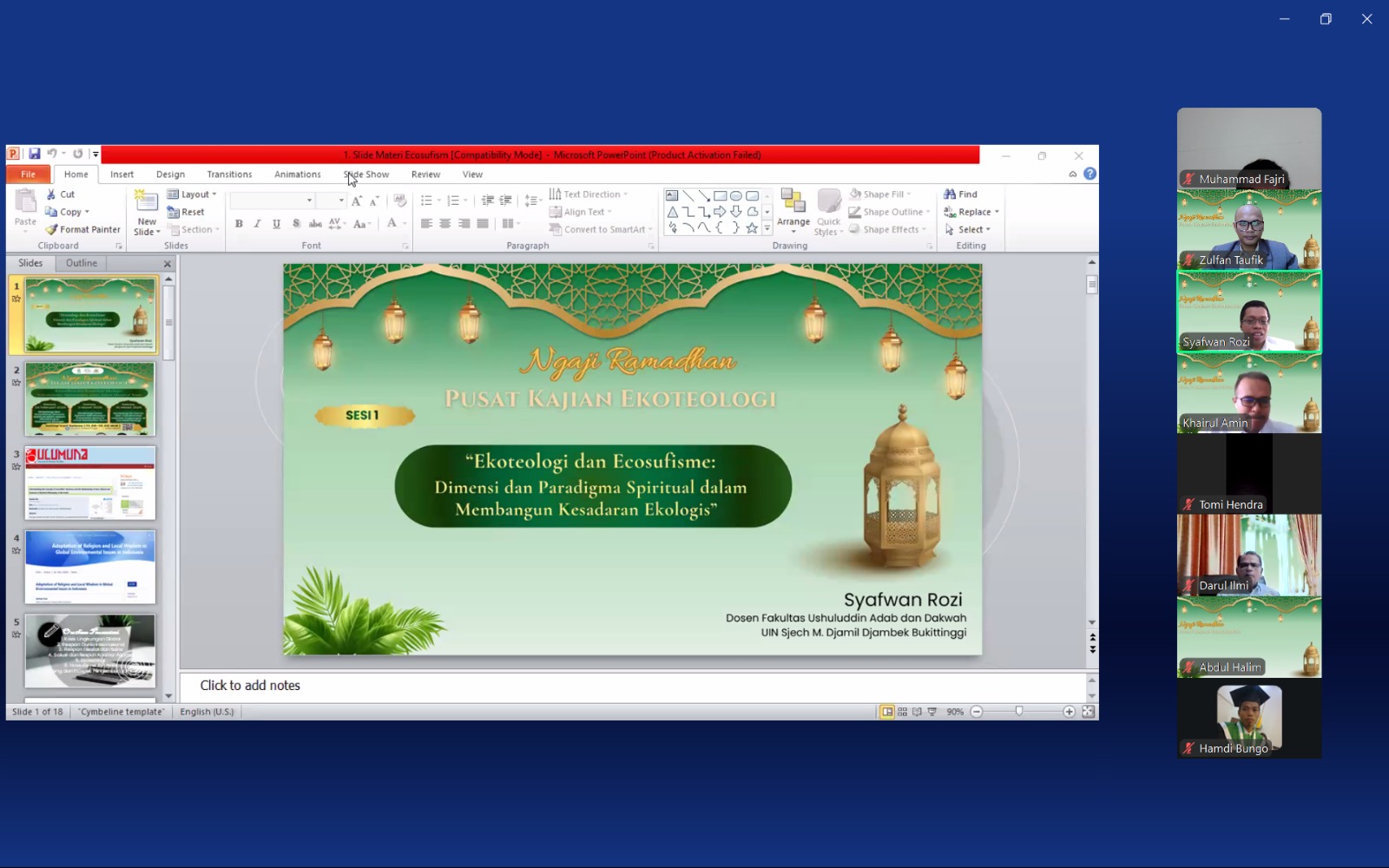Click the Replace button
This screenshot has height=868, width=1389.
971,212
